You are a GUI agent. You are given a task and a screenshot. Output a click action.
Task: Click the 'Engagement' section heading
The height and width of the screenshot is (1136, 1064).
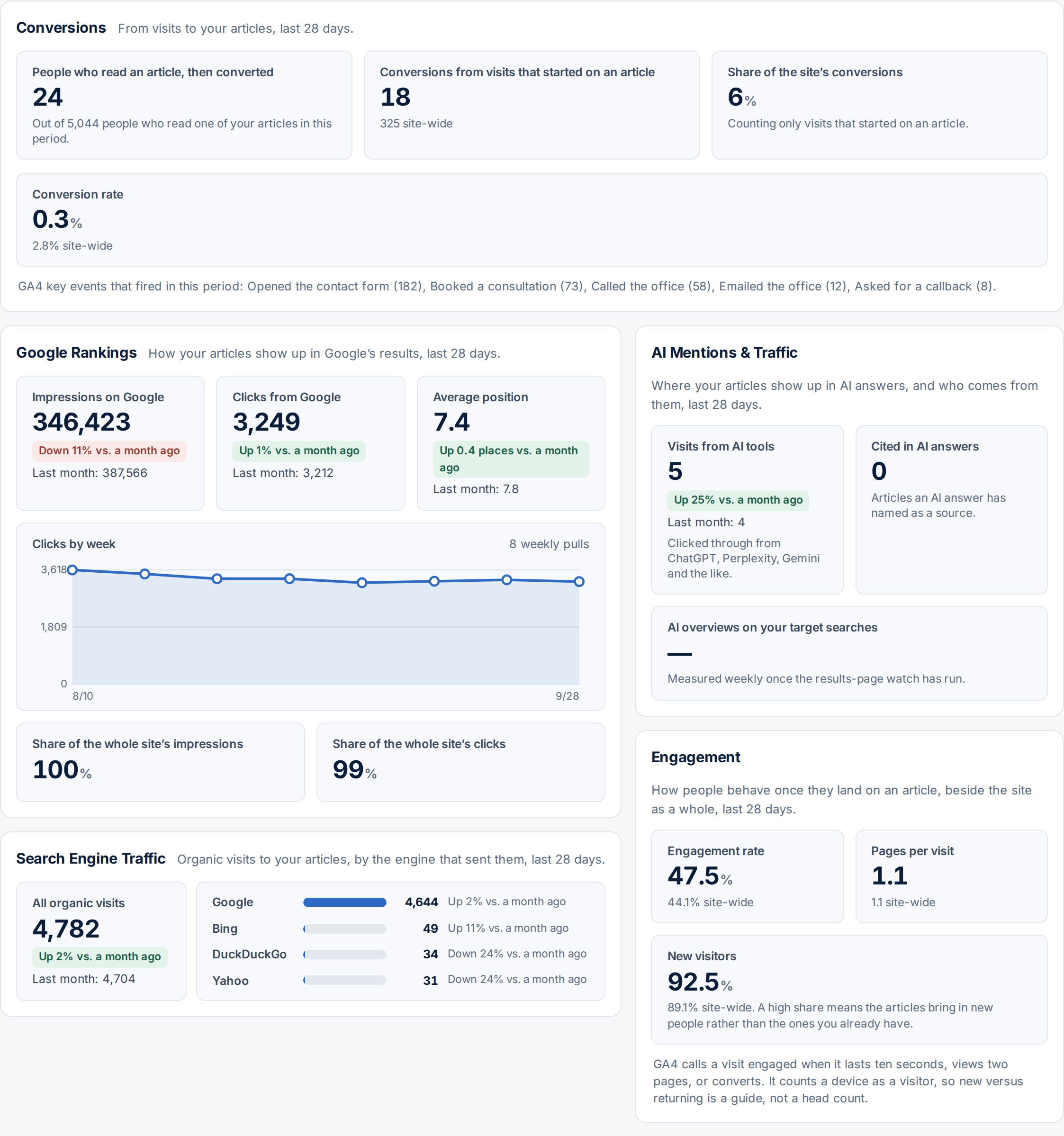tap(695, 757)
